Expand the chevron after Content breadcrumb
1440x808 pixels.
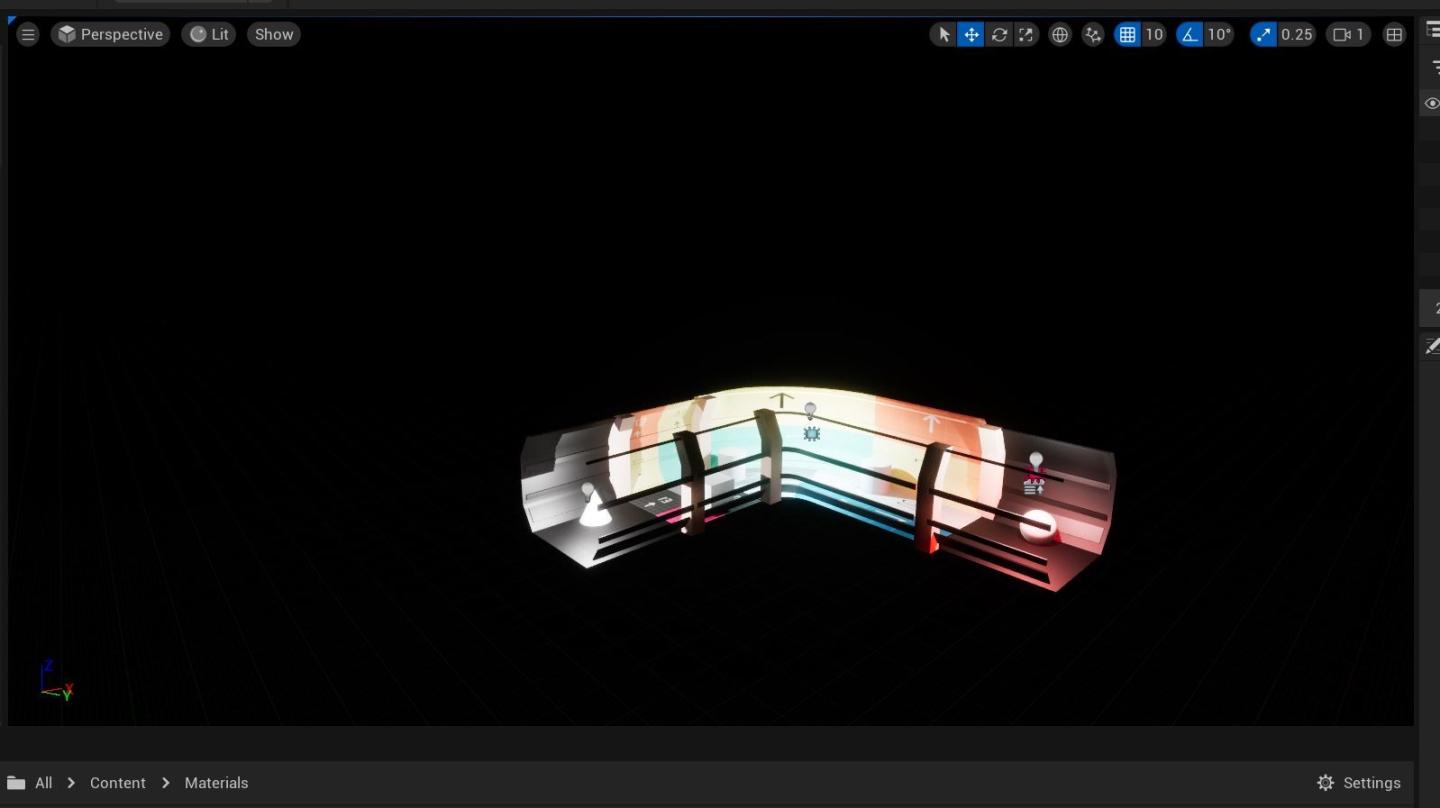166,783
